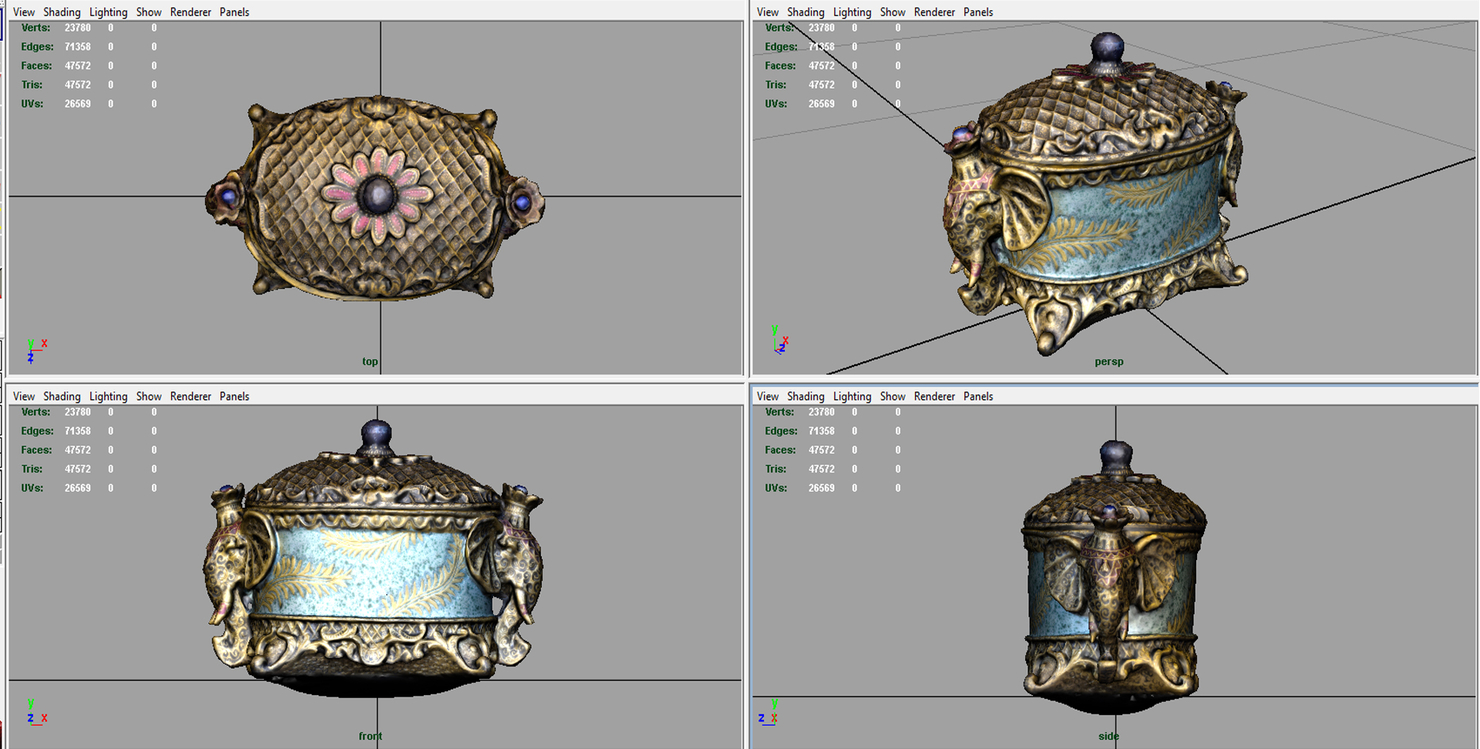Click the Edges count readout in the persp viewport
This screenshot has height=749, width=1480.
[x=820, y=46]
